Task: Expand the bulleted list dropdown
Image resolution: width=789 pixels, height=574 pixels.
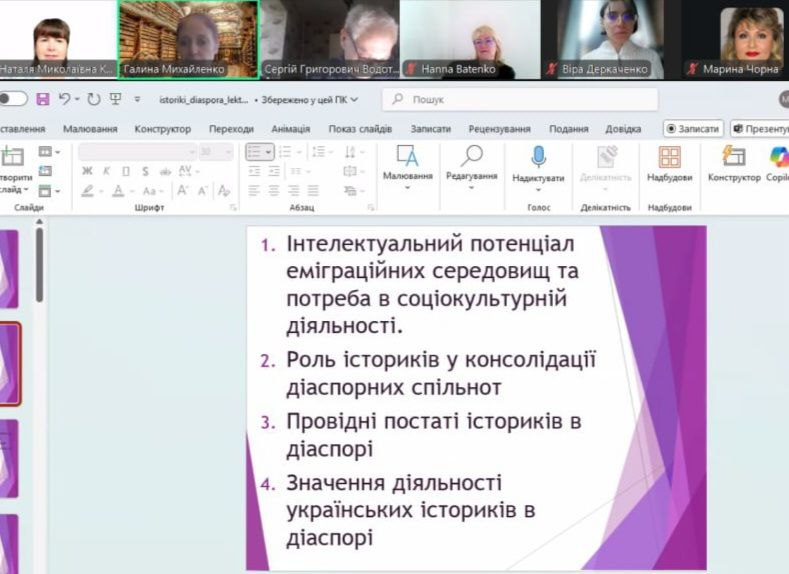Action: [x=270, y=152]
